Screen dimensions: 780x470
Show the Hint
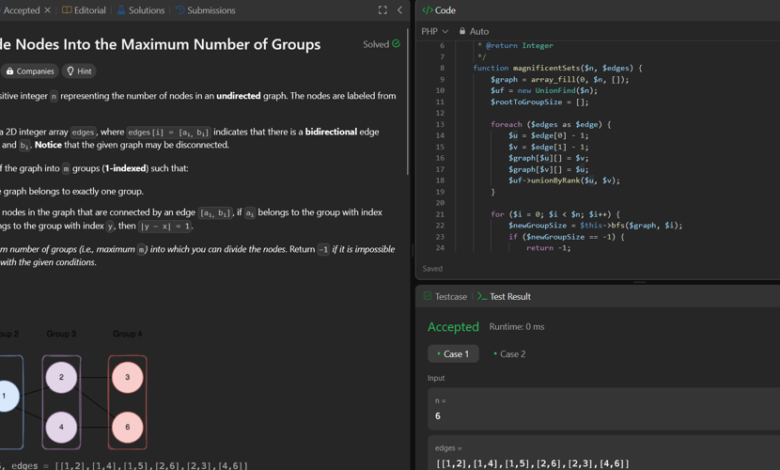tap(79, 71)
